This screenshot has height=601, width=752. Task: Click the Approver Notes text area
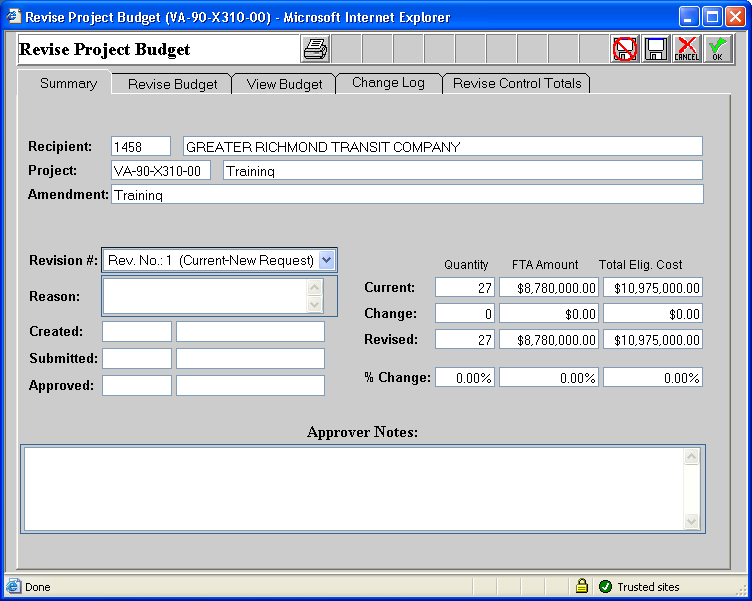tap(354, 489)
